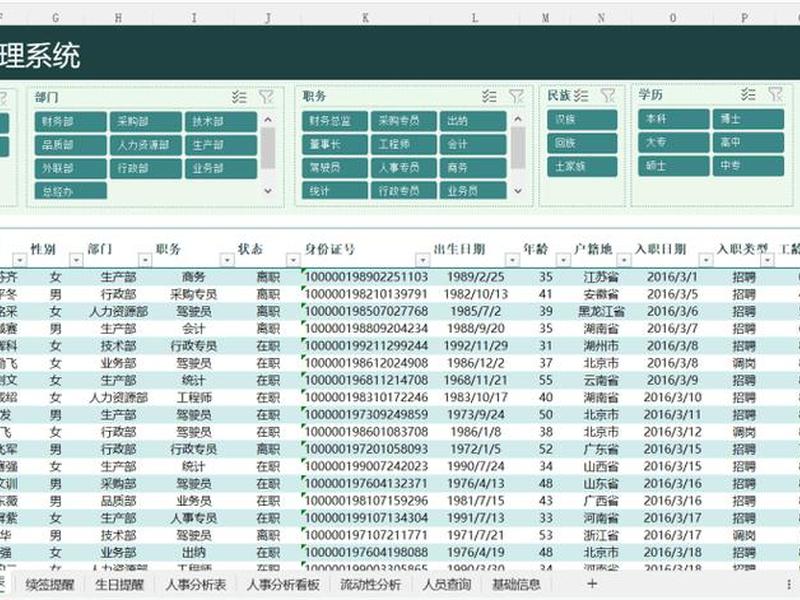Filter by 行政部 department
Screen dimensions: 800x600
click(145, 168)
